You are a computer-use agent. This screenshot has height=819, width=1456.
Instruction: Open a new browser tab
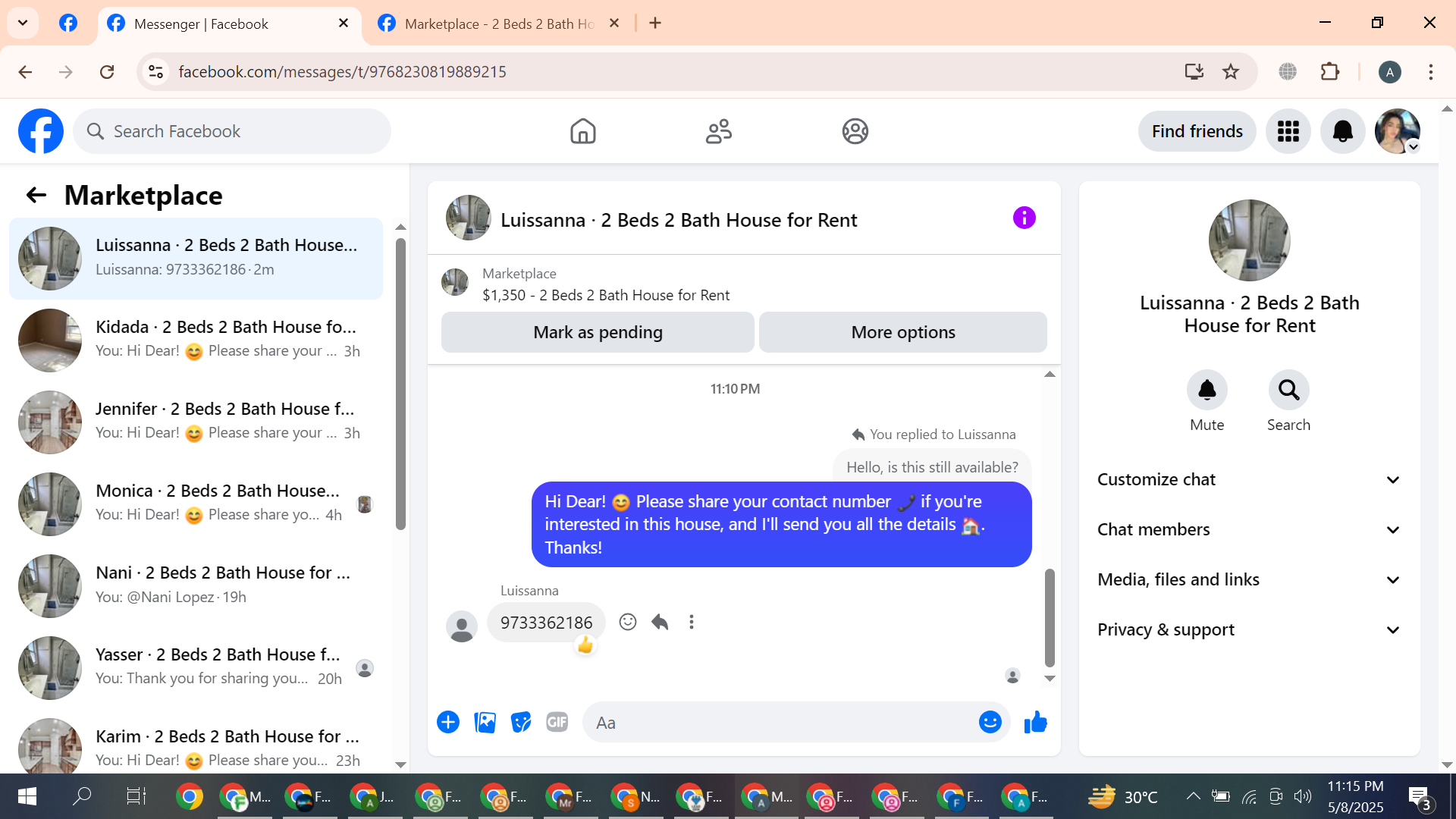point(655,24)
